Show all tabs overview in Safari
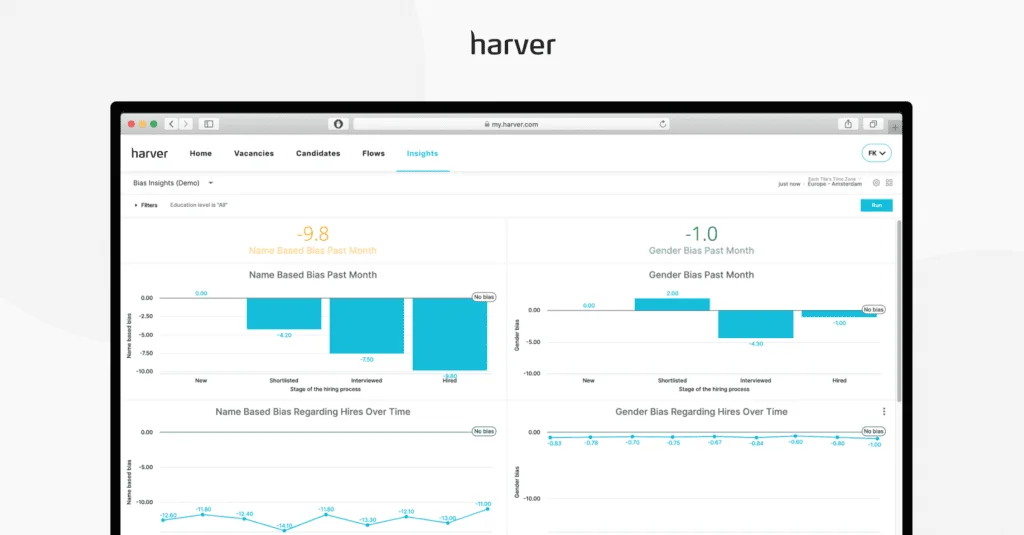The height and width of the screenshot is (535, 1024). point(873,124)
